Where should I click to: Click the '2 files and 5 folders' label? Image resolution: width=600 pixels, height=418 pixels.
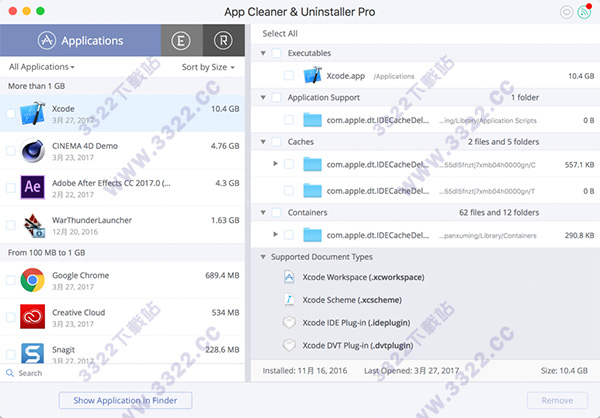(503, 142)
